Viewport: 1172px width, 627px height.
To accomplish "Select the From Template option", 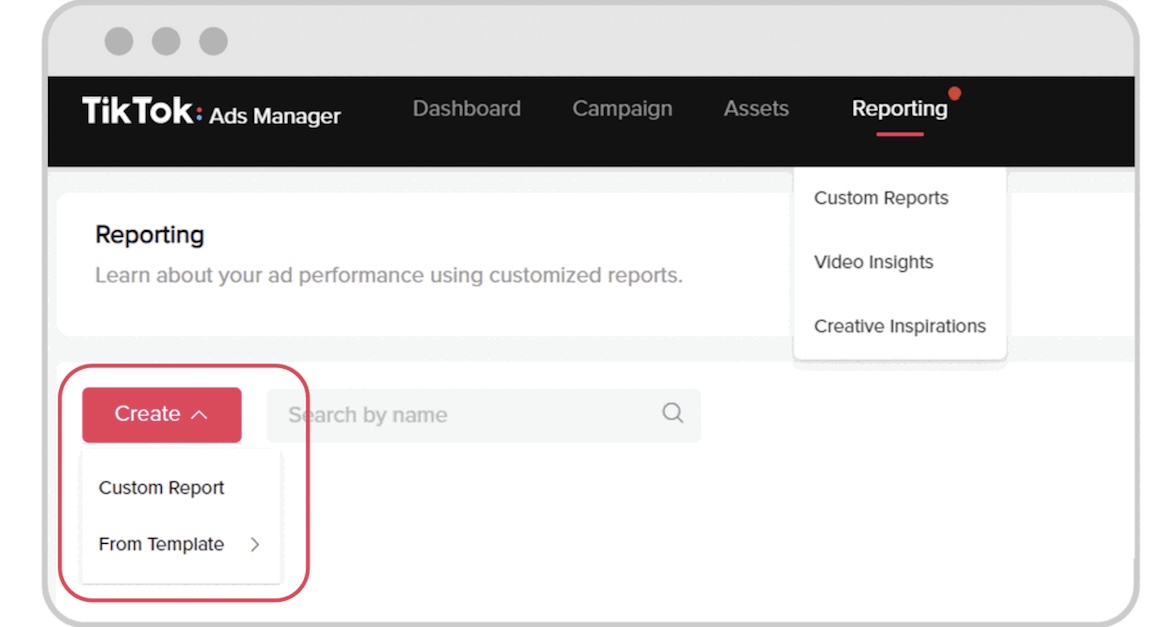I will click(161, 545).
